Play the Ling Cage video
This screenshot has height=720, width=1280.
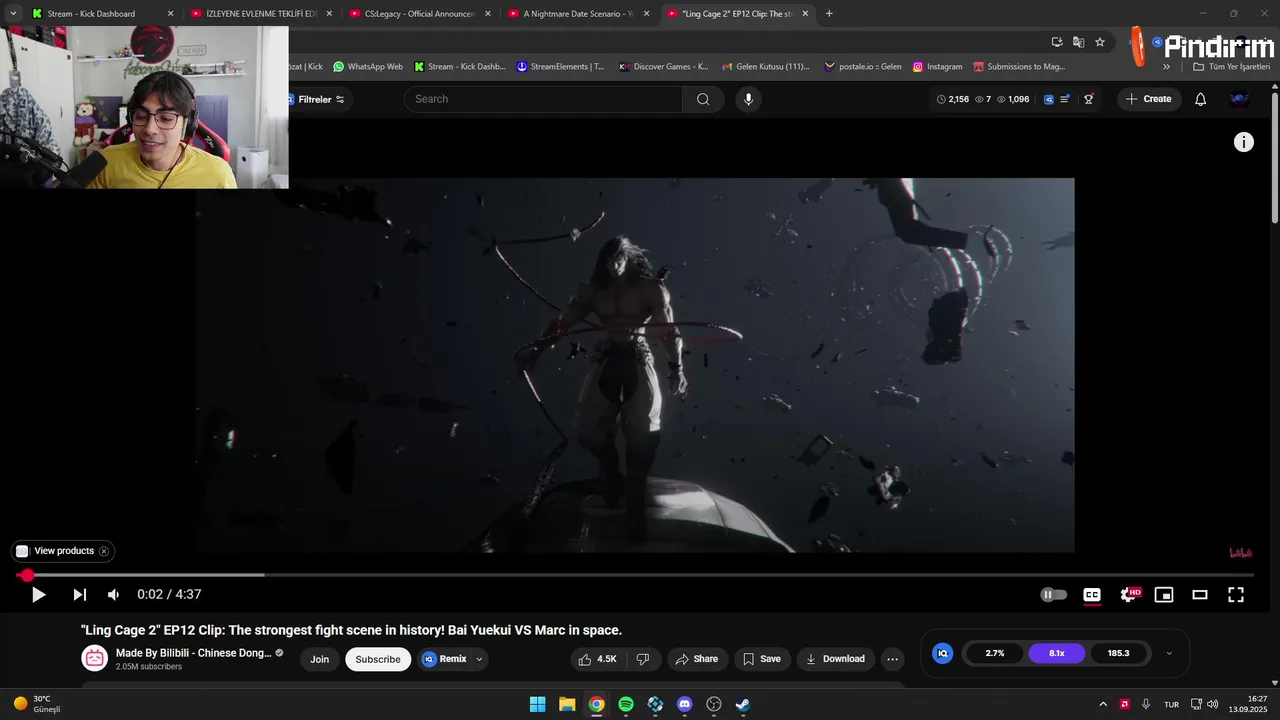pyautogui.click(x=38, y=595)
